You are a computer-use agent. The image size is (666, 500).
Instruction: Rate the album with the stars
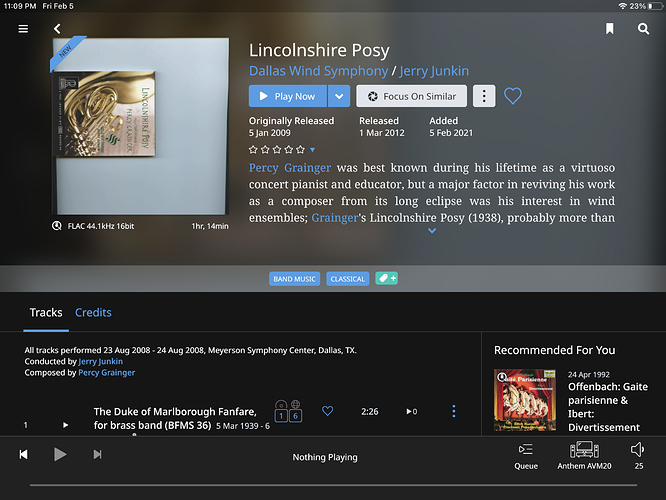277,150
